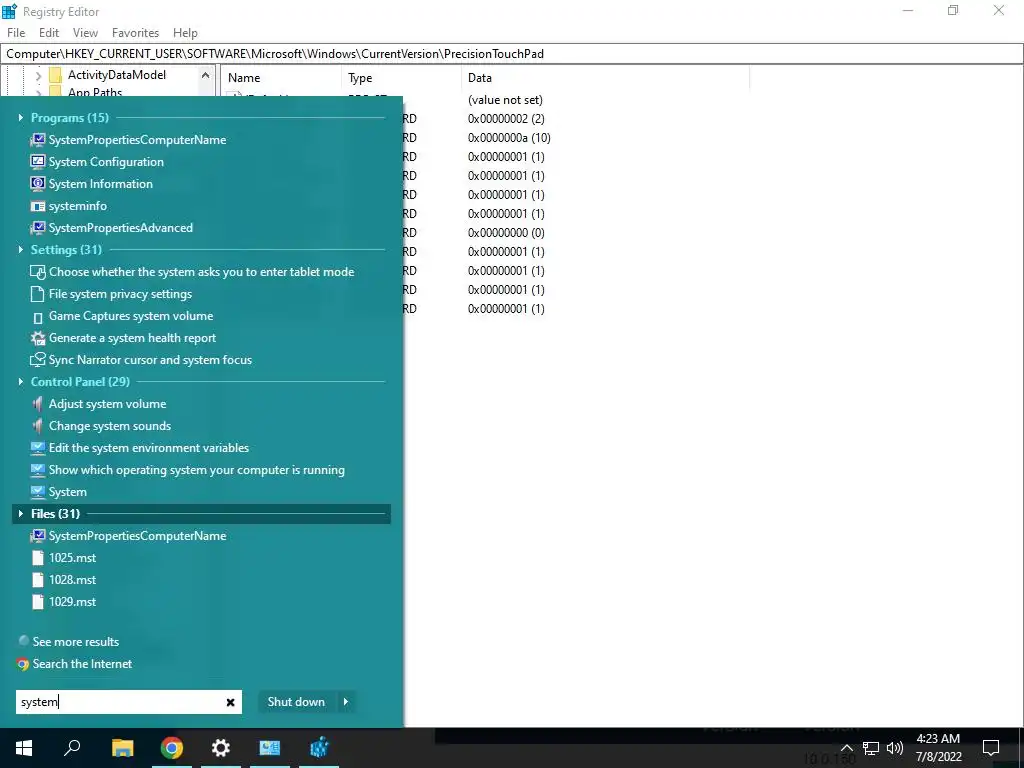1024x768 pixels.
Task: Click the Game Captures system volume icon
Action: point(38,317)
